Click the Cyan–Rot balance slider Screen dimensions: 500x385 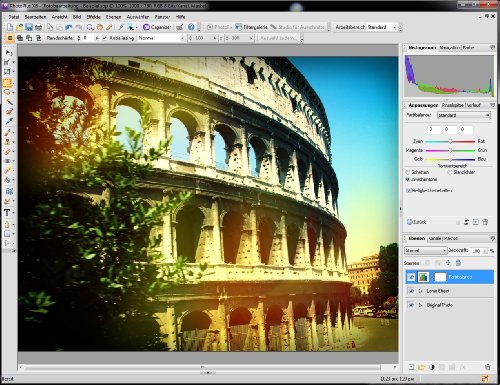(450, 141)
